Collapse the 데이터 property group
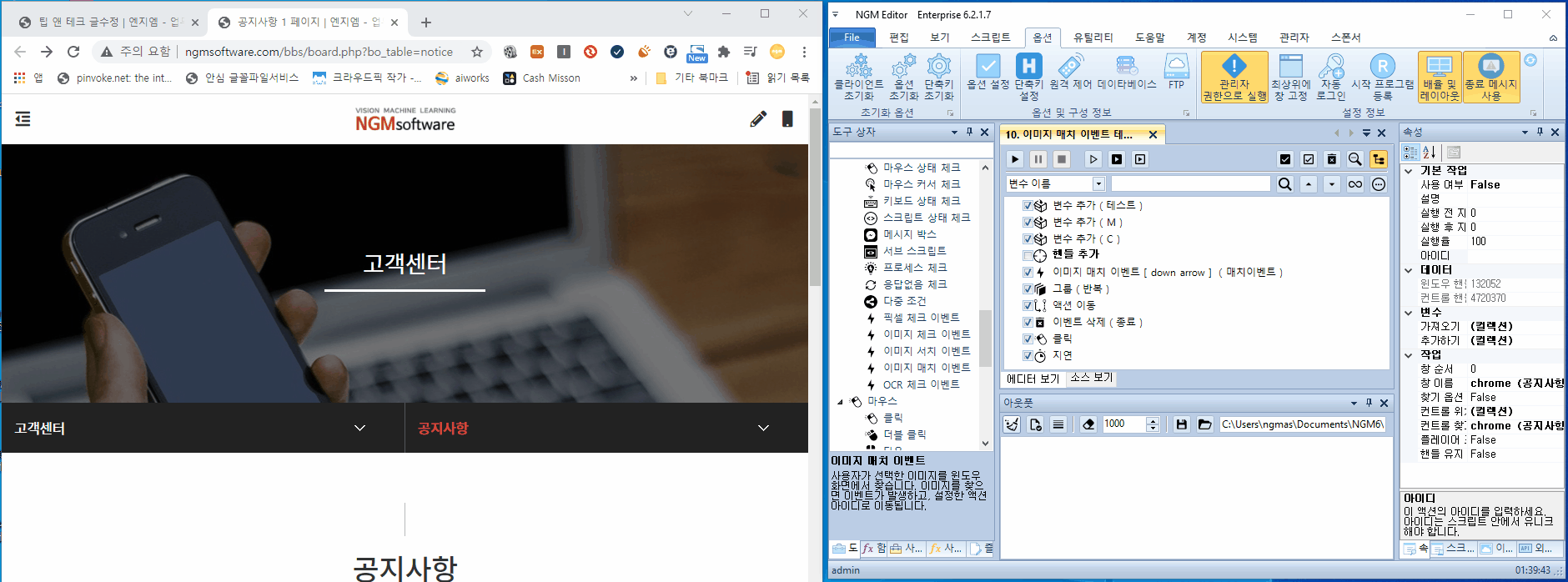Viewport: 1568px width, 582px height. pos(1409,270)
